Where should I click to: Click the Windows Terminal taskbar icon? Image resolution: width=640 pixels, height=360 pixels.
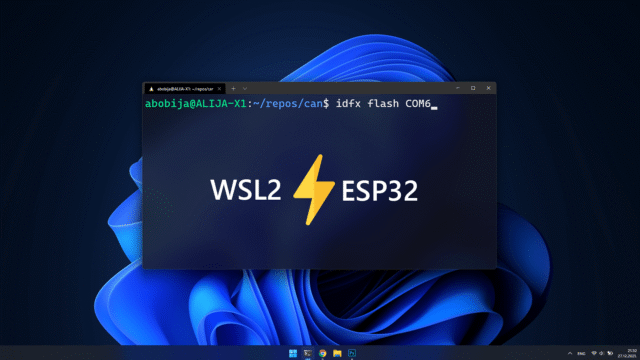pyautogui.click(x=308, y=353)
